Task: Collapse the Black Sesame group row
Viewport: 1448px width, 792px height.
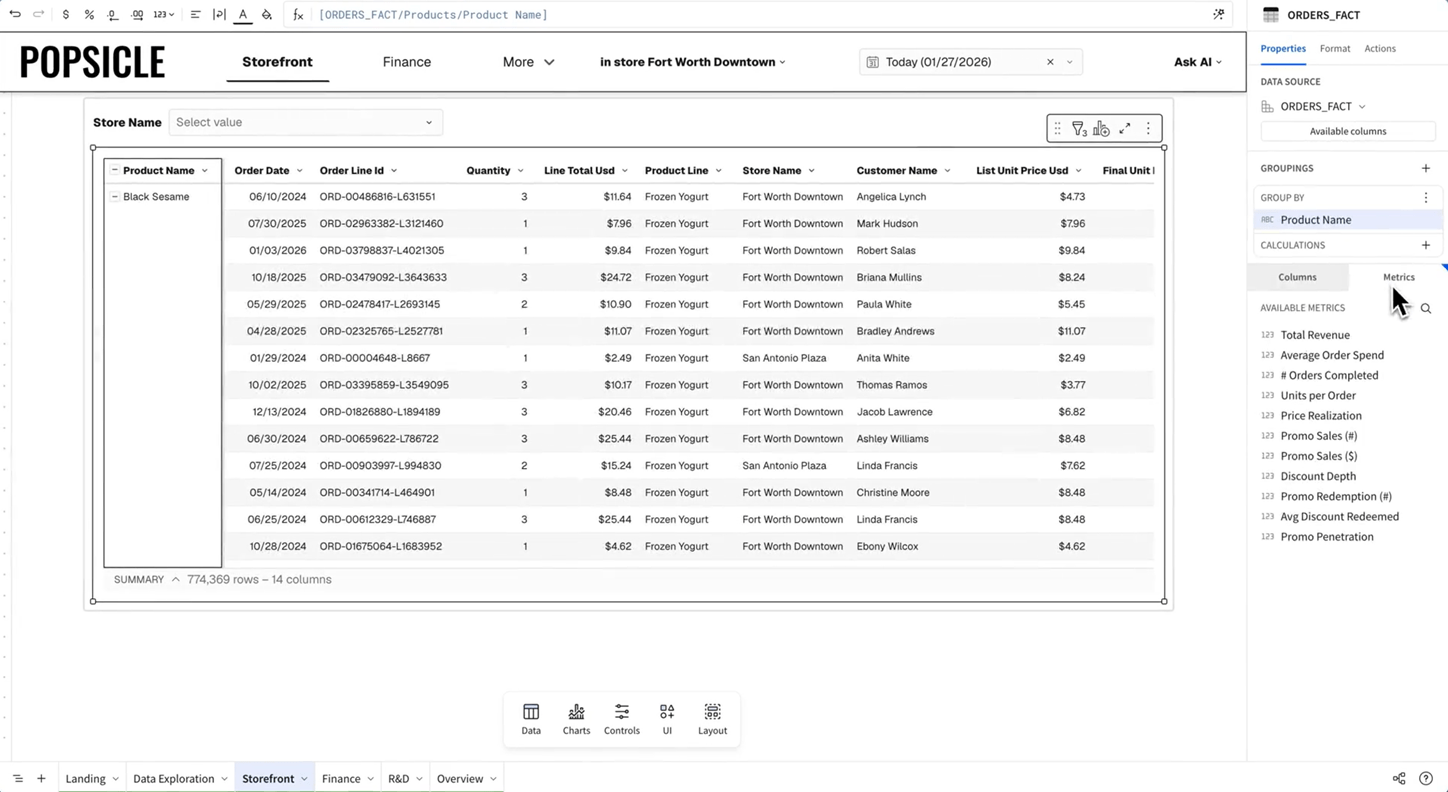Action: 115,197
